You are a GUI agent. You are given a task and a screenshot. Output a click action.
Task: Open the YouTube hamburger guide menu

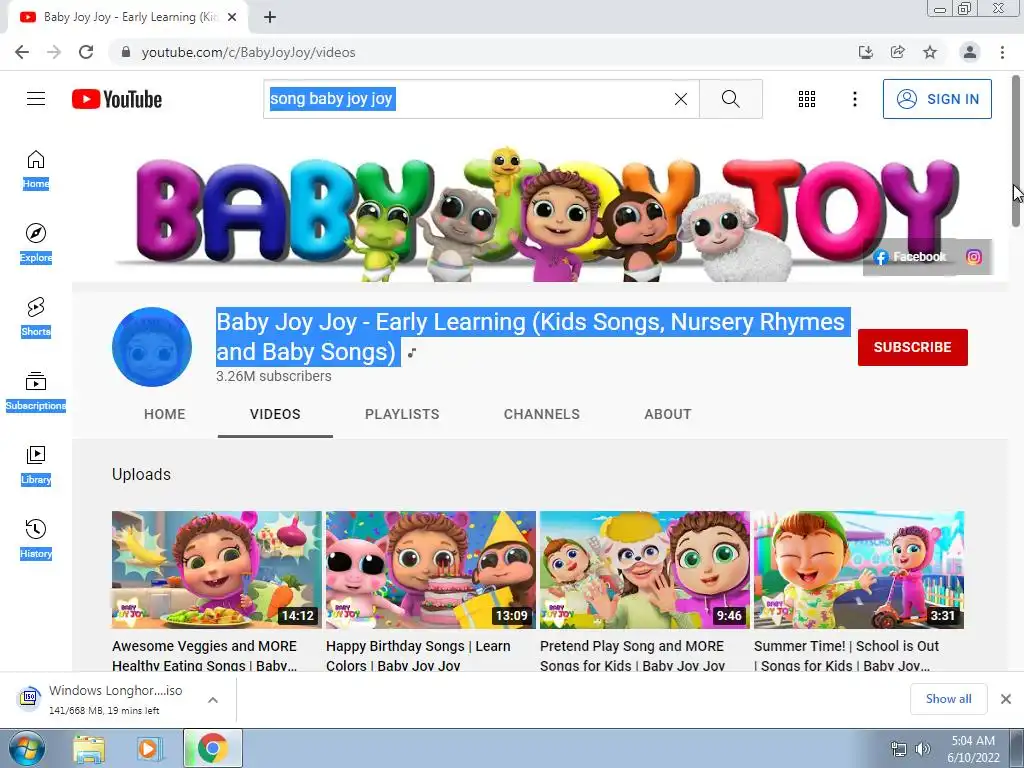pyautogui.click(x=36, y=99)
